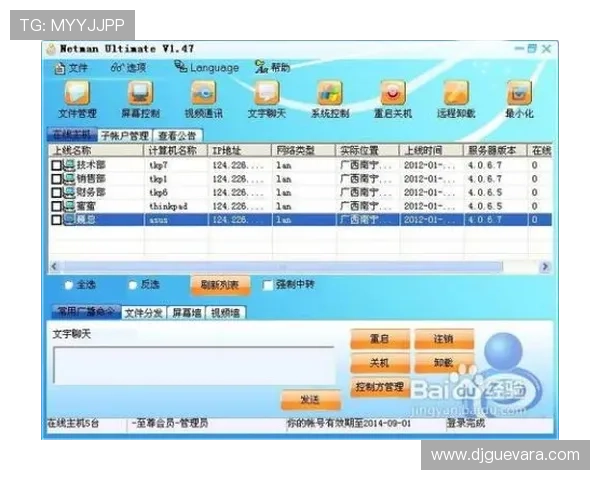Click computer icon in thinkpad row
The height and width of the screenshot is (480, 600).
[x=69, y=206]
